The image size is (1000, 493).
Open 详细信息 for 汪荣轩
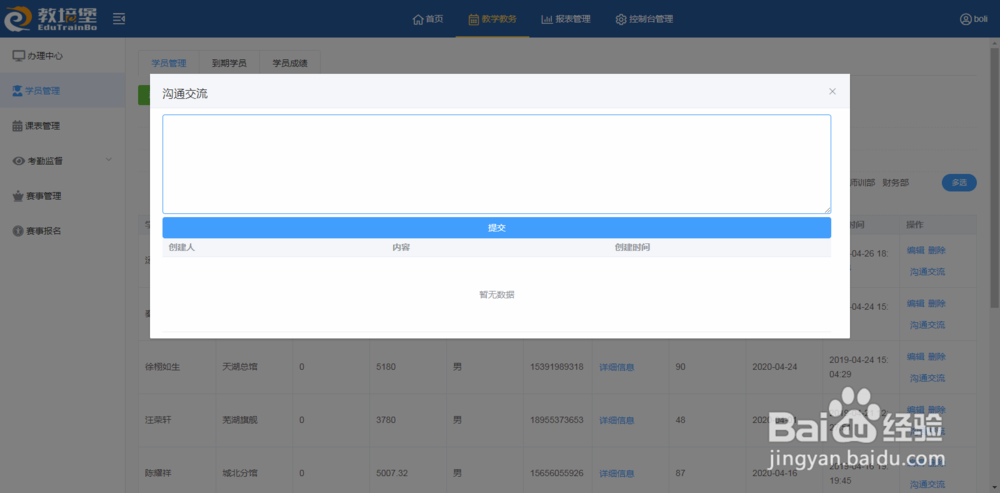tap(617, 420)
